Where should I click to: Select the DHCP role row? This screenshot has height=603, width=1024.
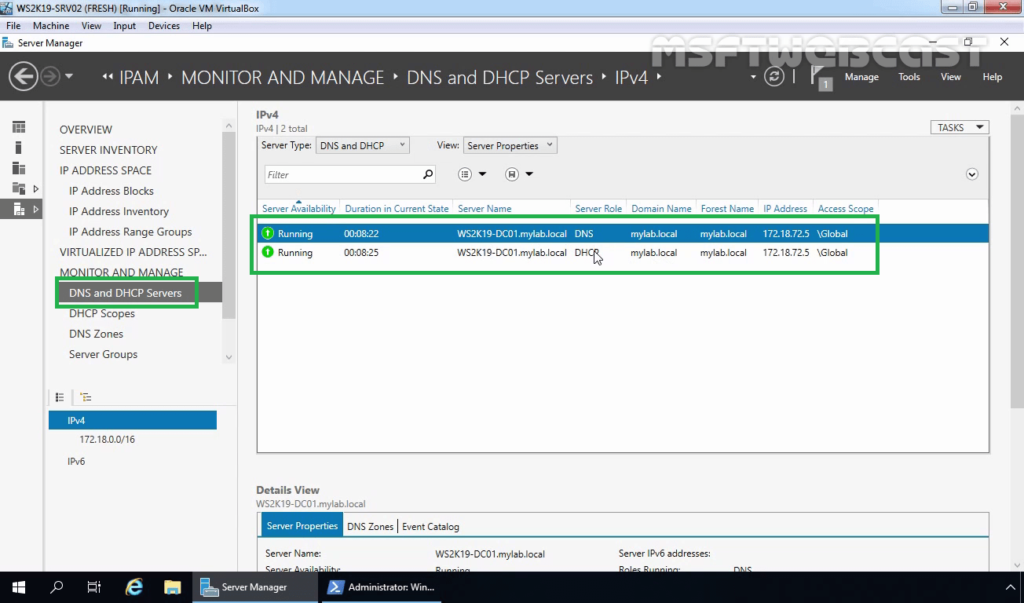(x=623, y=252)
